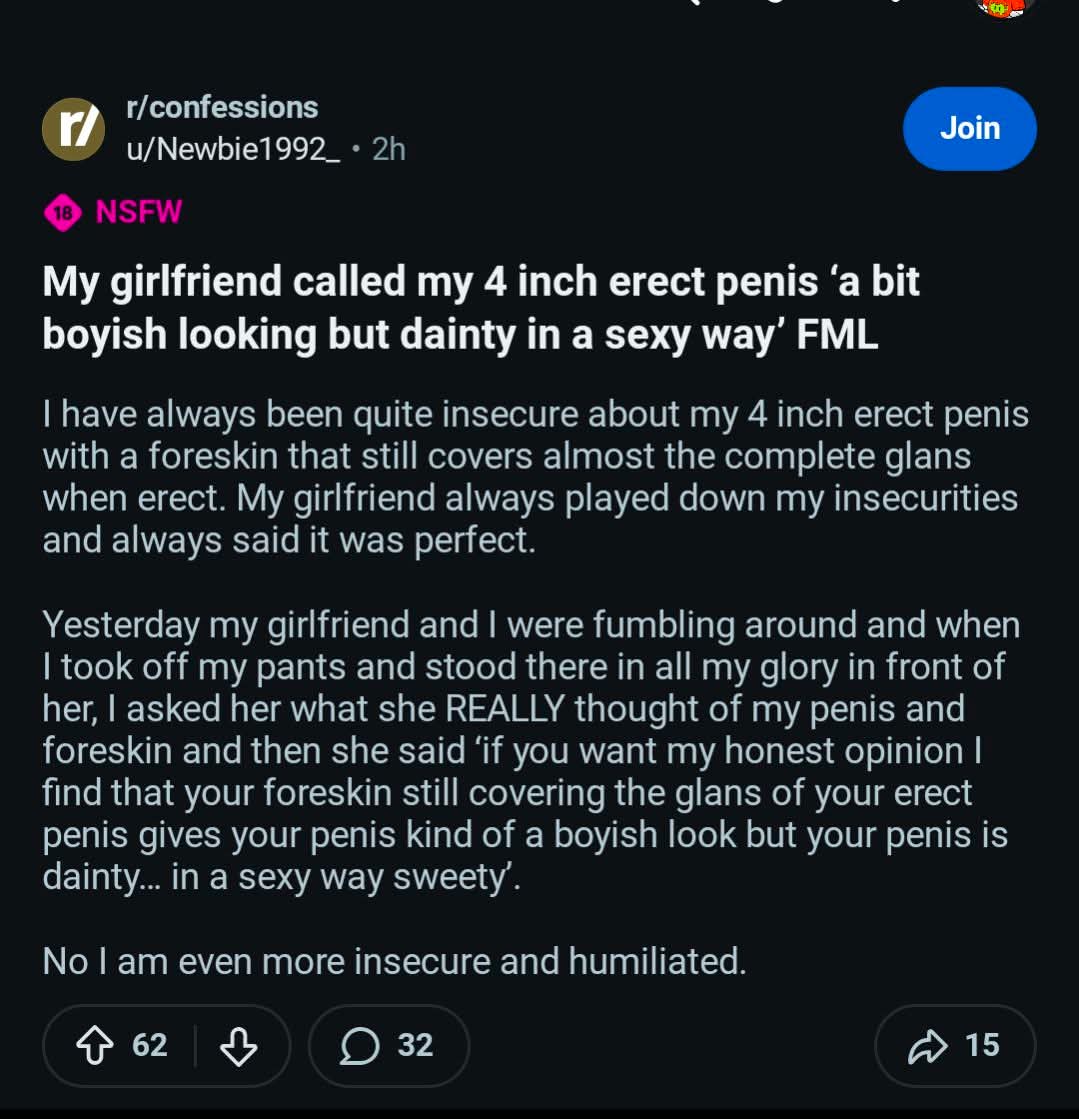Viewport: 1079px width, 1119px height.
Task: Tap the 2h post timestamp
Action: pyautogui.click(x=388, y=149)
